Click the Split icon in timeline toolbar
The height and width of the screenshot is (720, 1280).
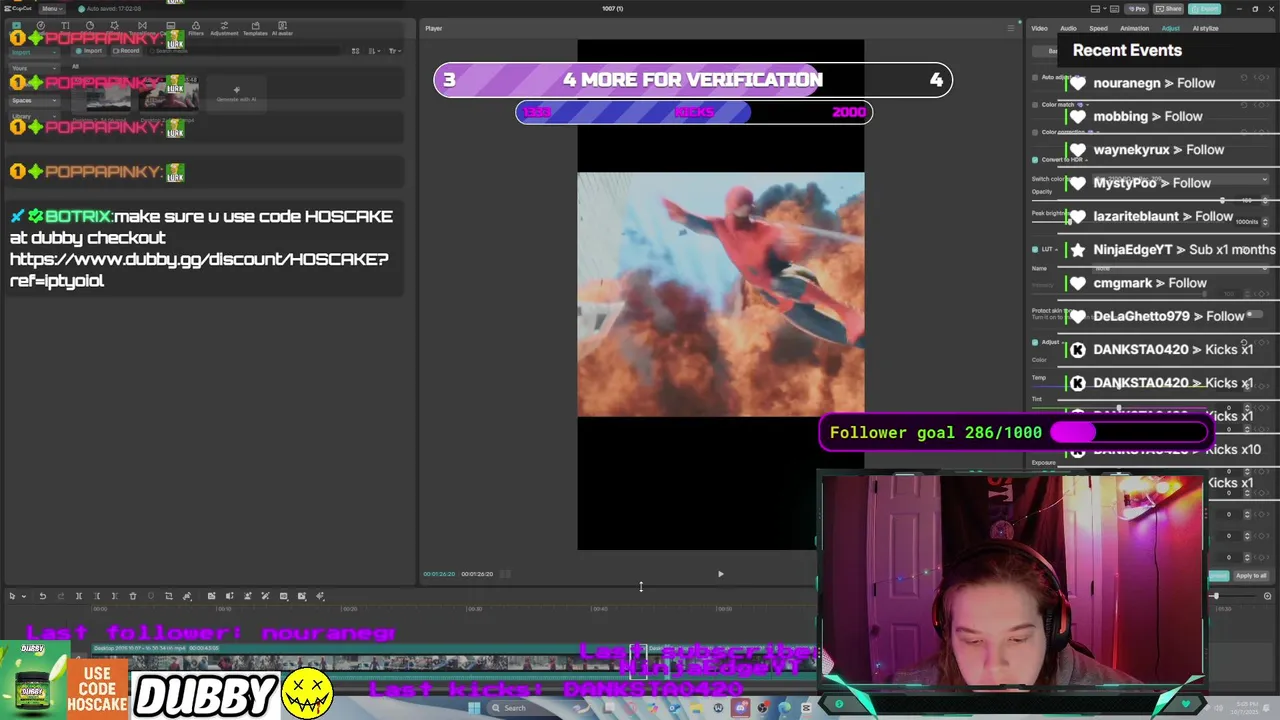pos(79,596)
